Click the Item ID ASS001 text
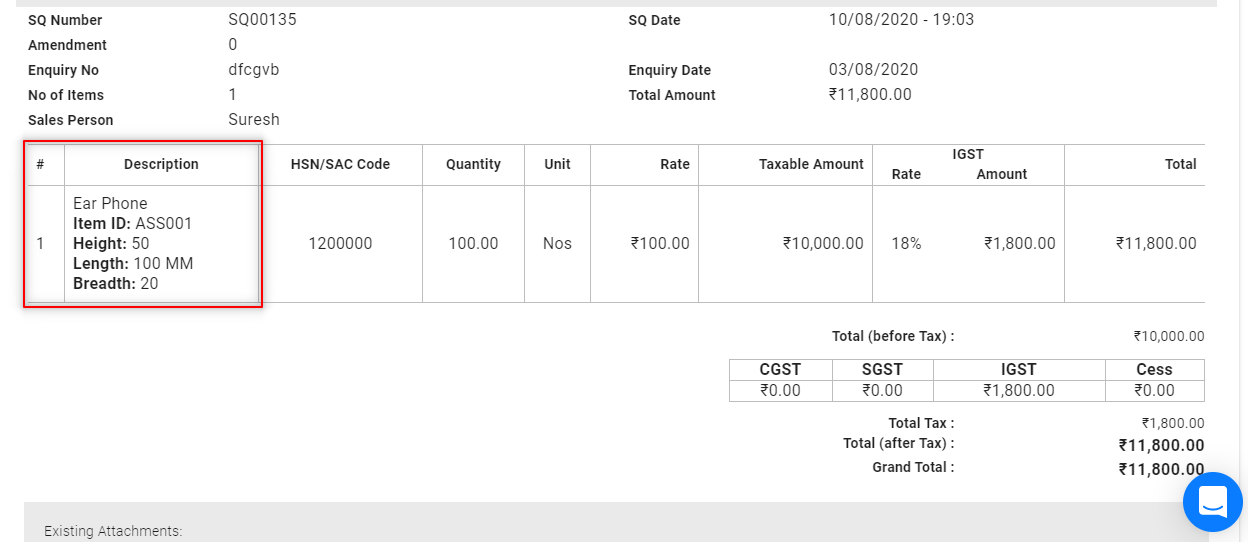Viewport: 1248px width, 542px height. coord(133,223)
